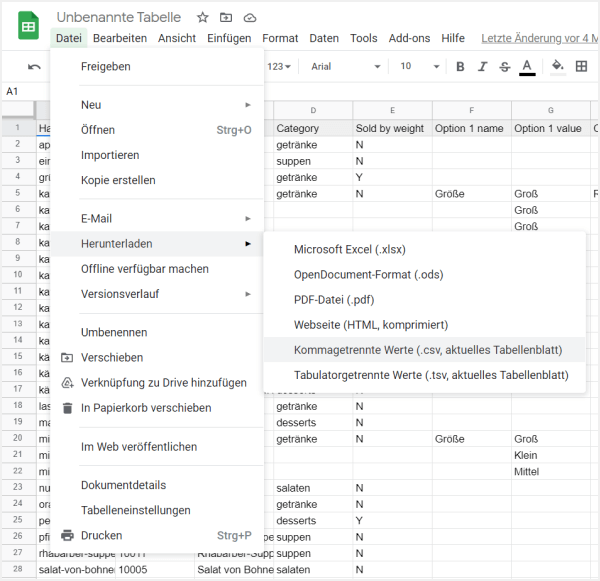Open the borders tool
The width and height of the screenshot is (600, 581).
(582, 66)
